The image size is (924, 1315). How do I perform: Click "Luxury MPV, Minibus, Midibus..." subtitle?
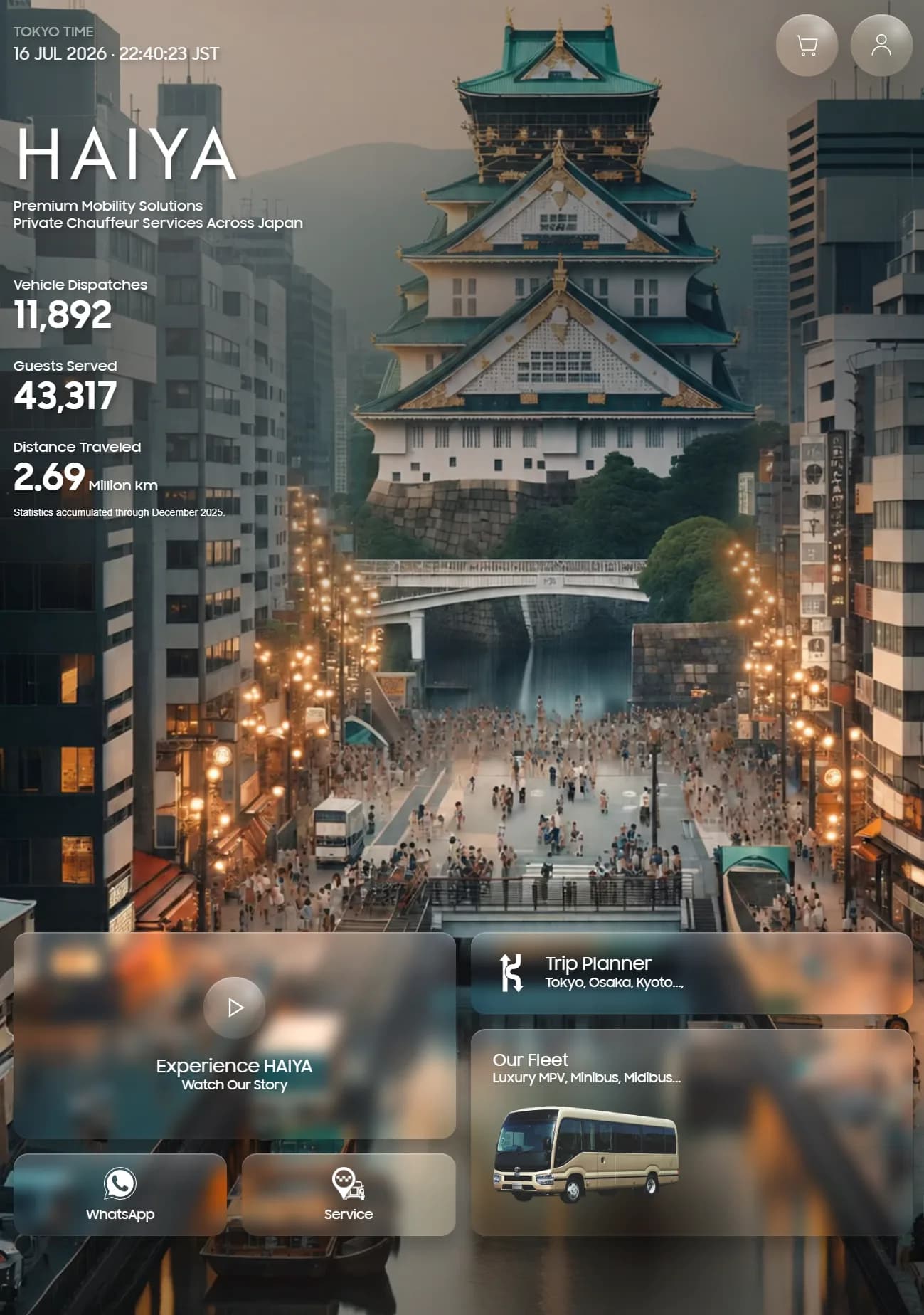pos(587,1077)
